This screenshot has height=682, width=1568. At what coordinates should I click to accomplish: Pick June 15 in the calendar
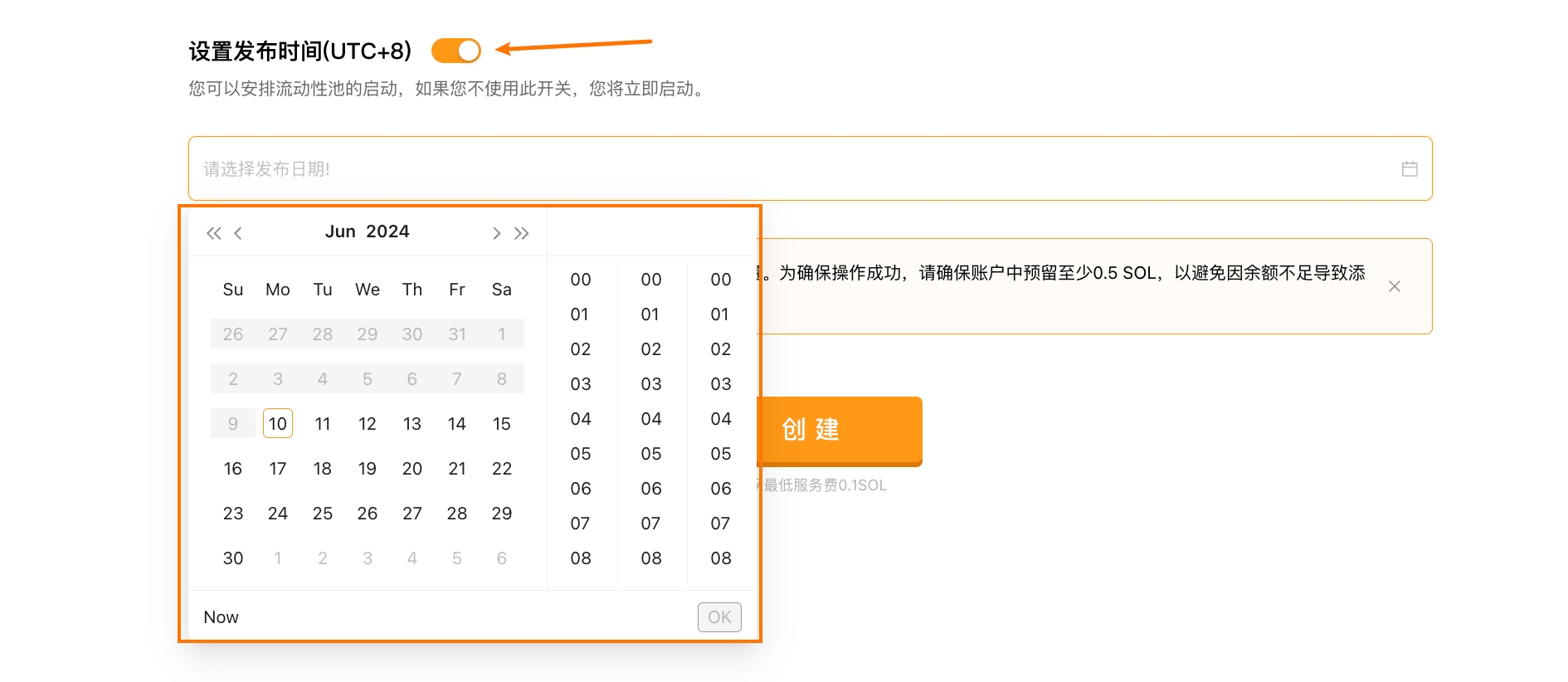[x=502, y=424]
